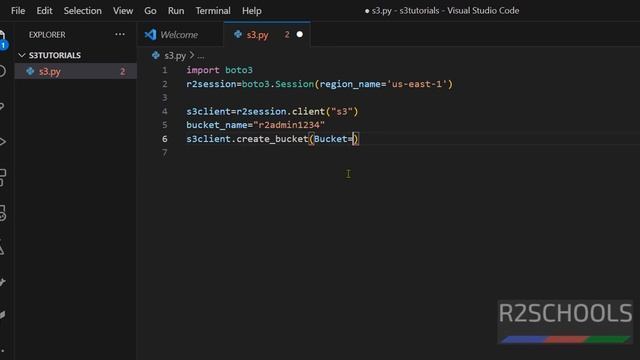This screenshot has width=640, height=360.
Task: Click the problems count 2 on s3.py tab
Action: (287, 35)
